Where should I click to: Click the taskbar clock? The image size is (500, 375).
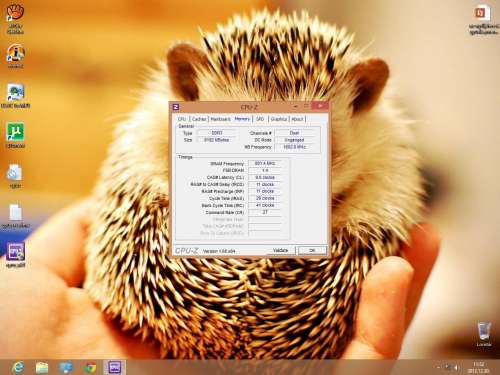point(479,367)
